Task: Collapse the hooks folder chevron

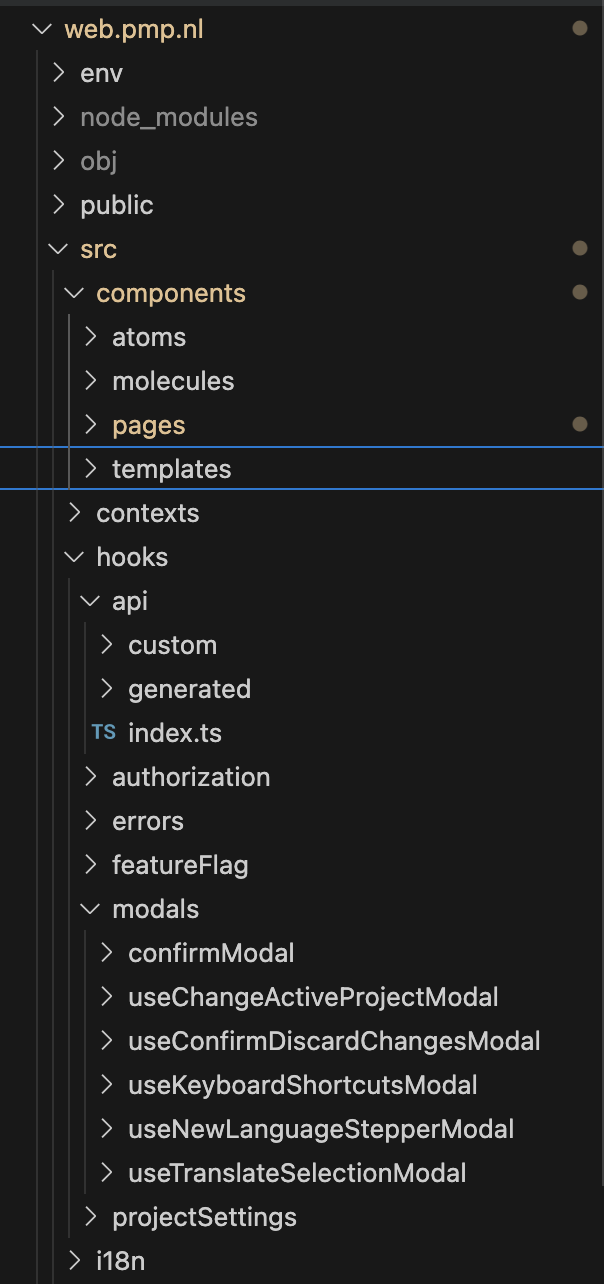Action: coord(75,557)
